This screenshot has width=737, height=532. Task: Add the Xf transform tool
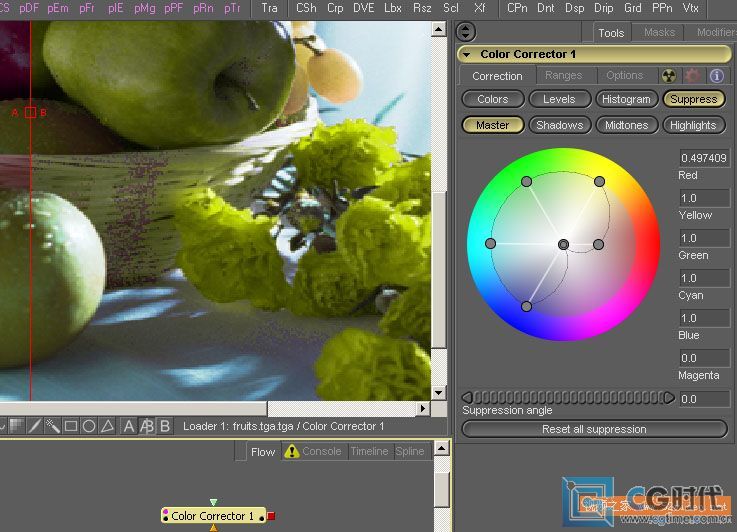click(479, 8)
